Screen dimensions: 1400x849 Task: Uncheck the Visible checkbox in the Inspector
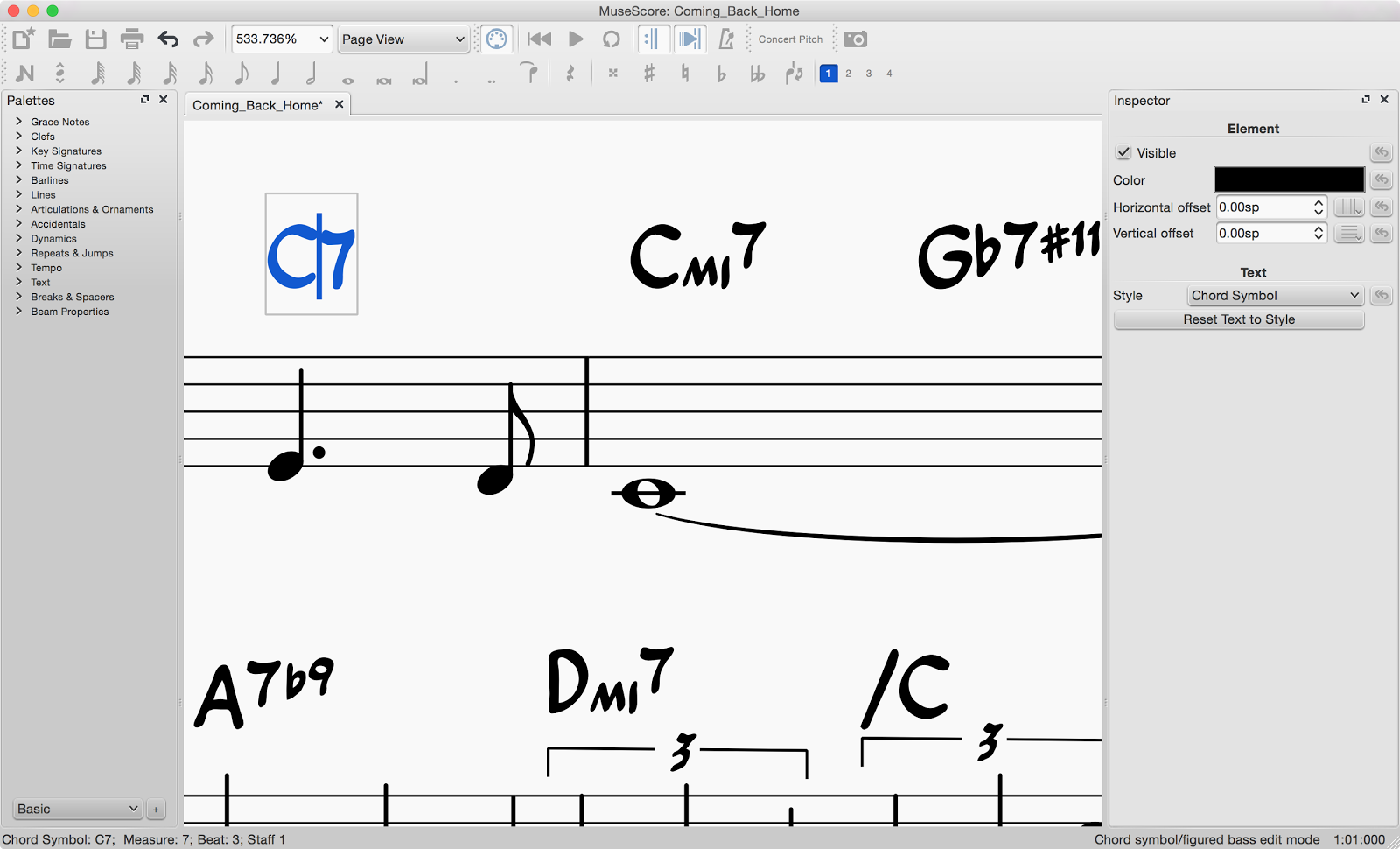coord(1123,152)
